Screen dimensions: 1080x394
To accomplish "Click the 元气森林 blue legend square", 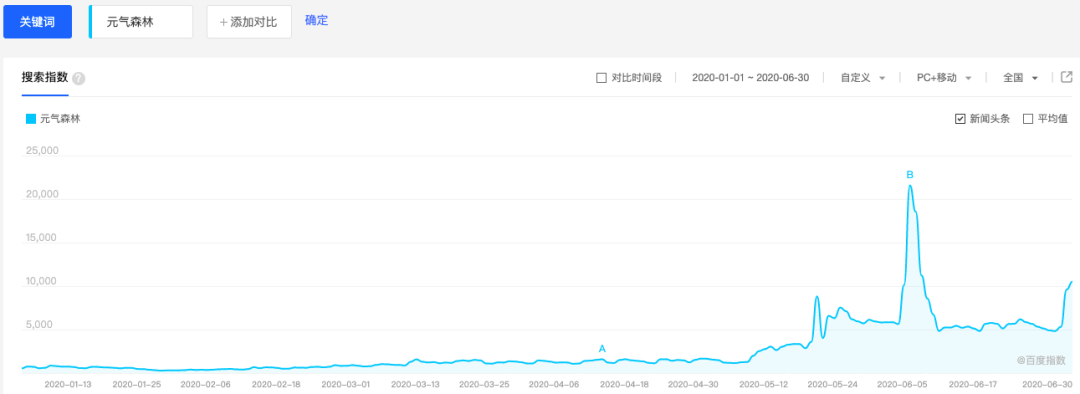I will click(x=30, y=119).
